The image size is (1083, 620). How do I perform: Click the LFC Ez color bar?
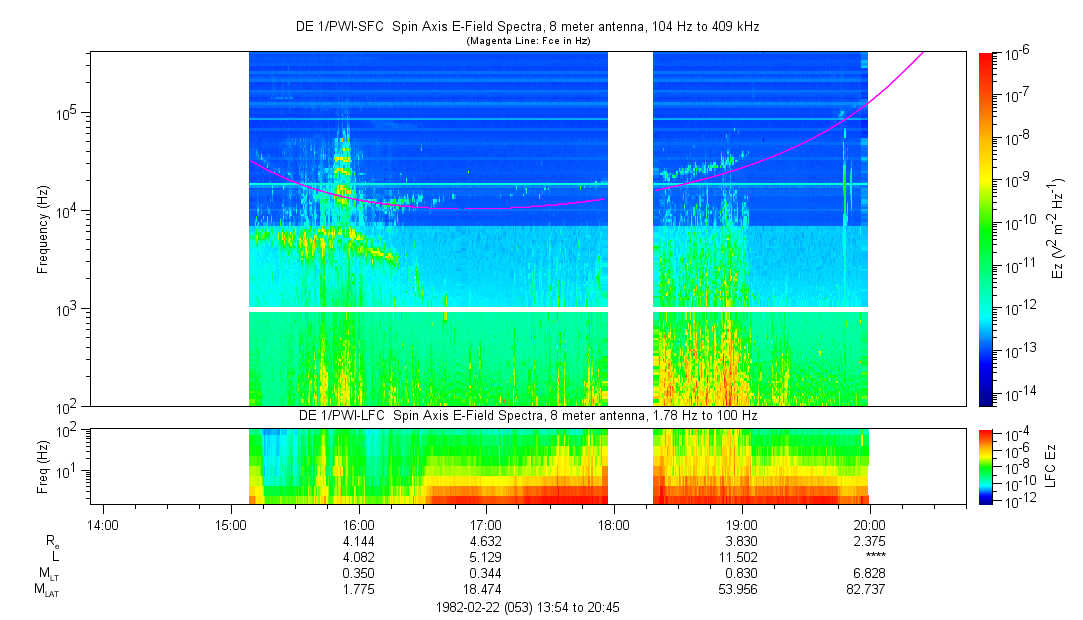point(986,467)
